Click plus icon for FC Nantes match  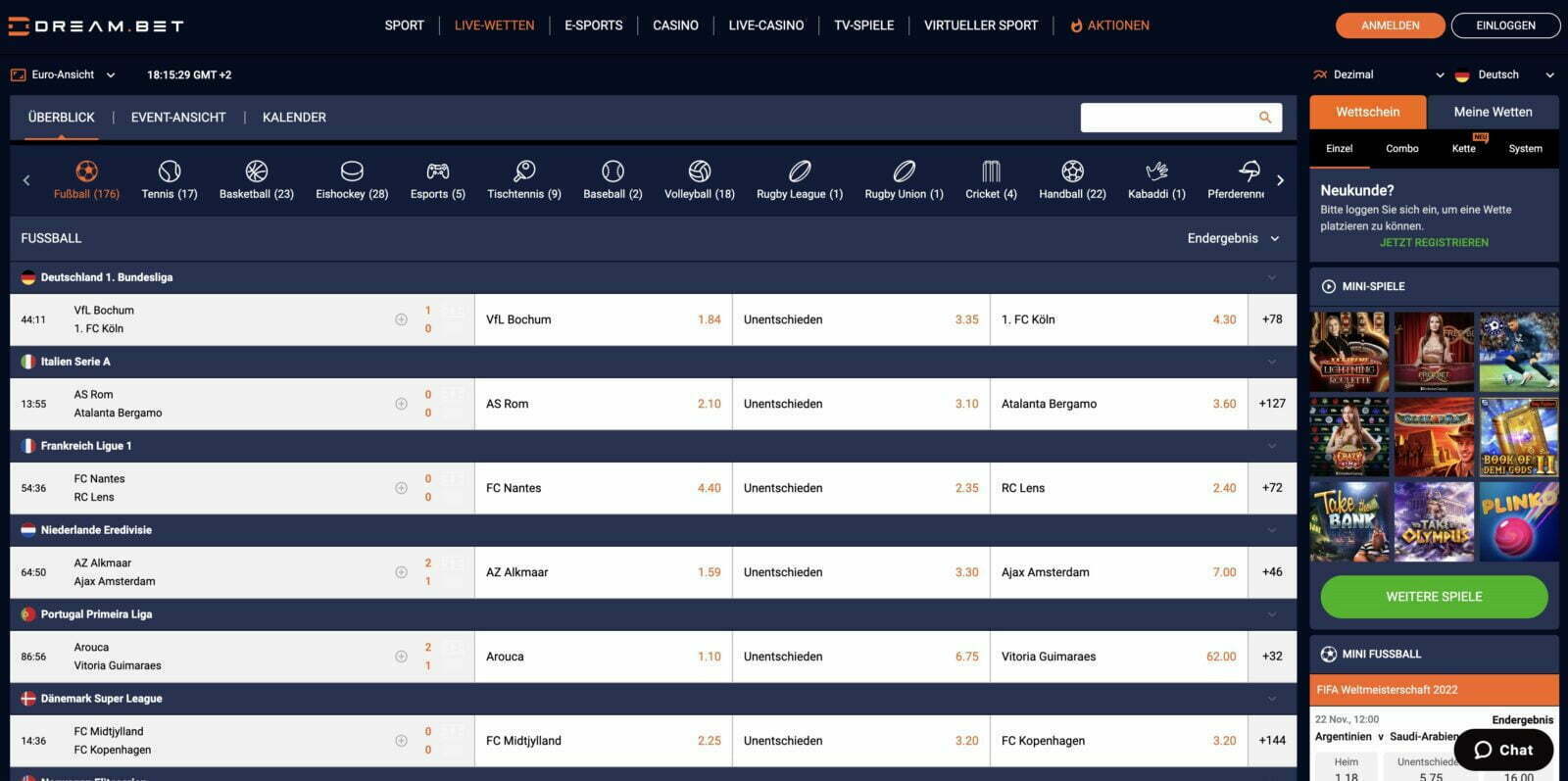pyautogui.click(x=401, y=488)
